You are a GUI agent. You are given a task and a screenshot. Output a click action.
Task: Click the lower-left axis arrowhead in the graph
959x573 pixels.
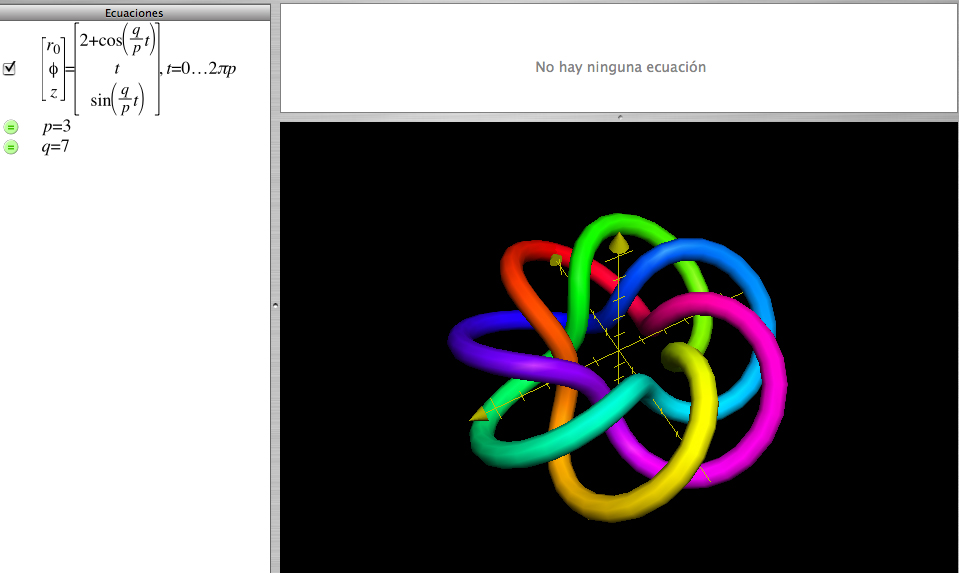[x=480, y=414]
